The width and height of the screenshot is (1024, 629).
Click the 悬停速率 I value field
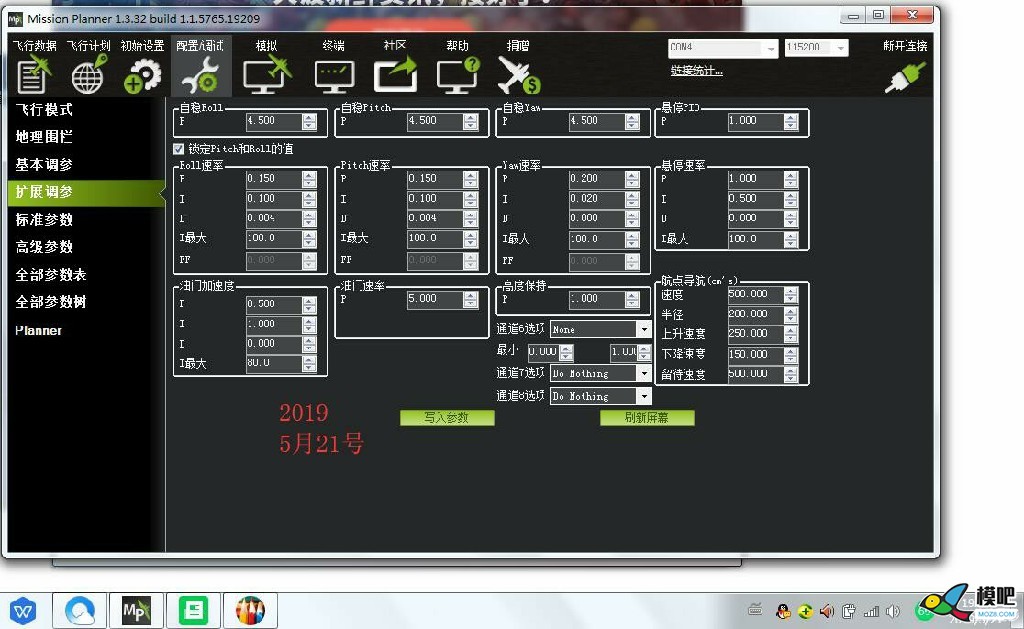[756, 199]
